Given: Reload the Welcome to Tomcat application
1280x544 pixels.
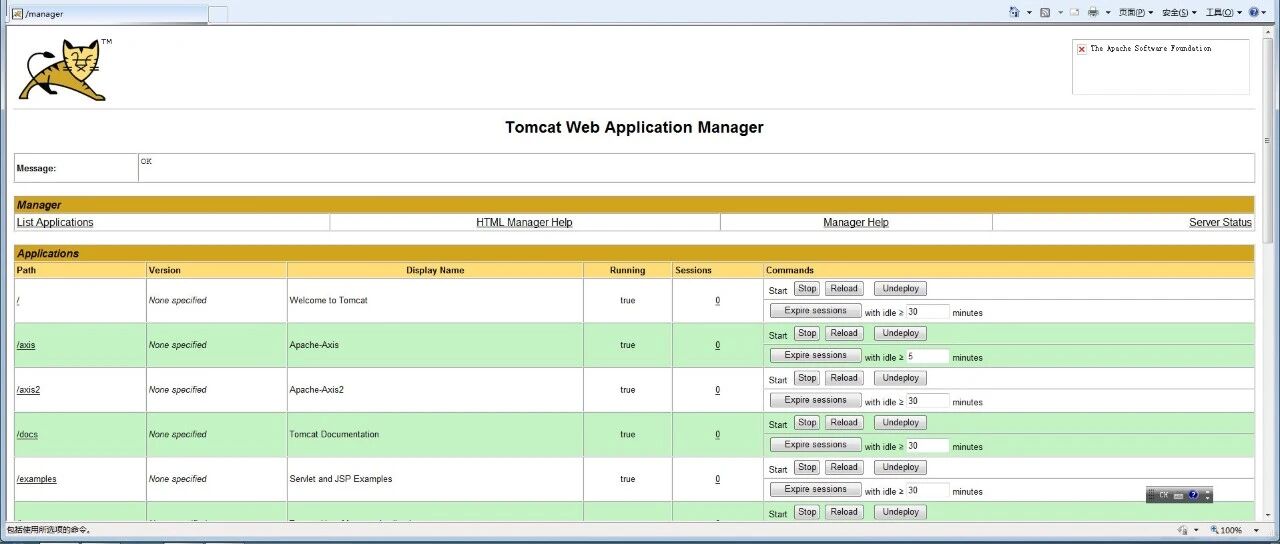Looking at the screenshot, I should (x=844, y=289).
